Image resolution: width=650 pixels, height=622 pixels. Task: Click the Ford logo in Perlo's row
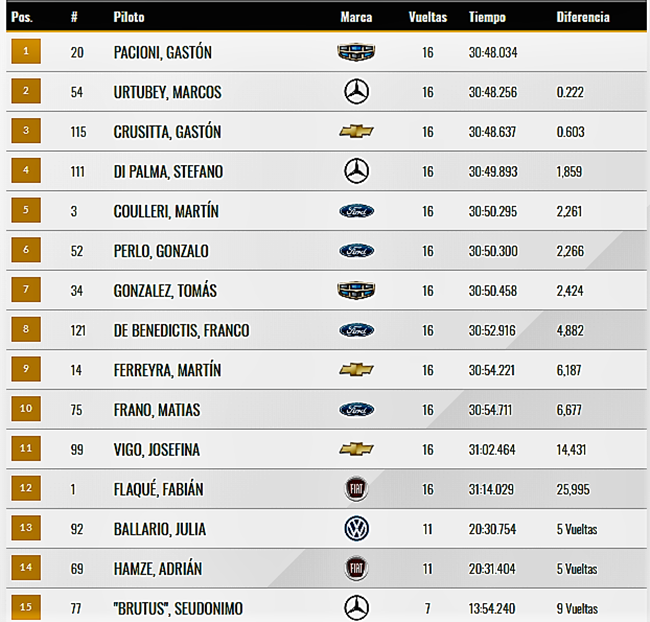[357, 251]
